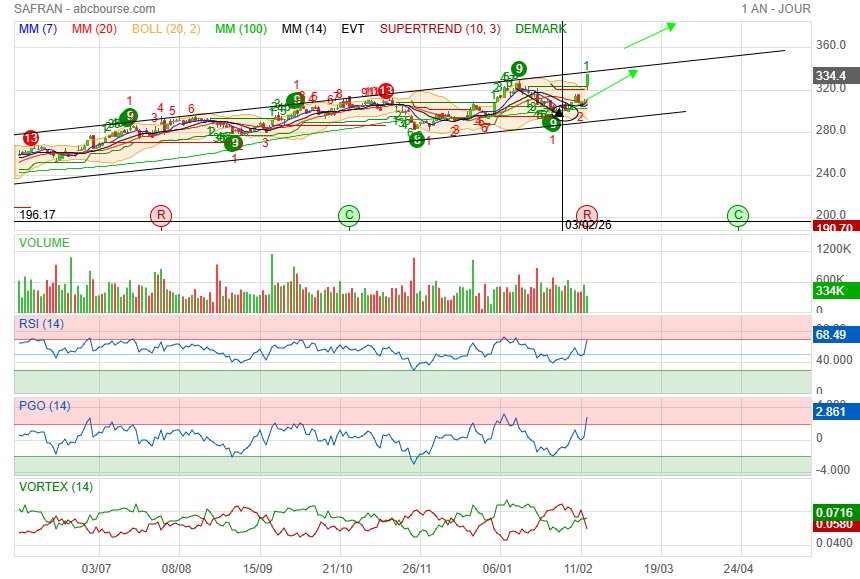Toggle the MM (7) moving average

tap(38, 29)
